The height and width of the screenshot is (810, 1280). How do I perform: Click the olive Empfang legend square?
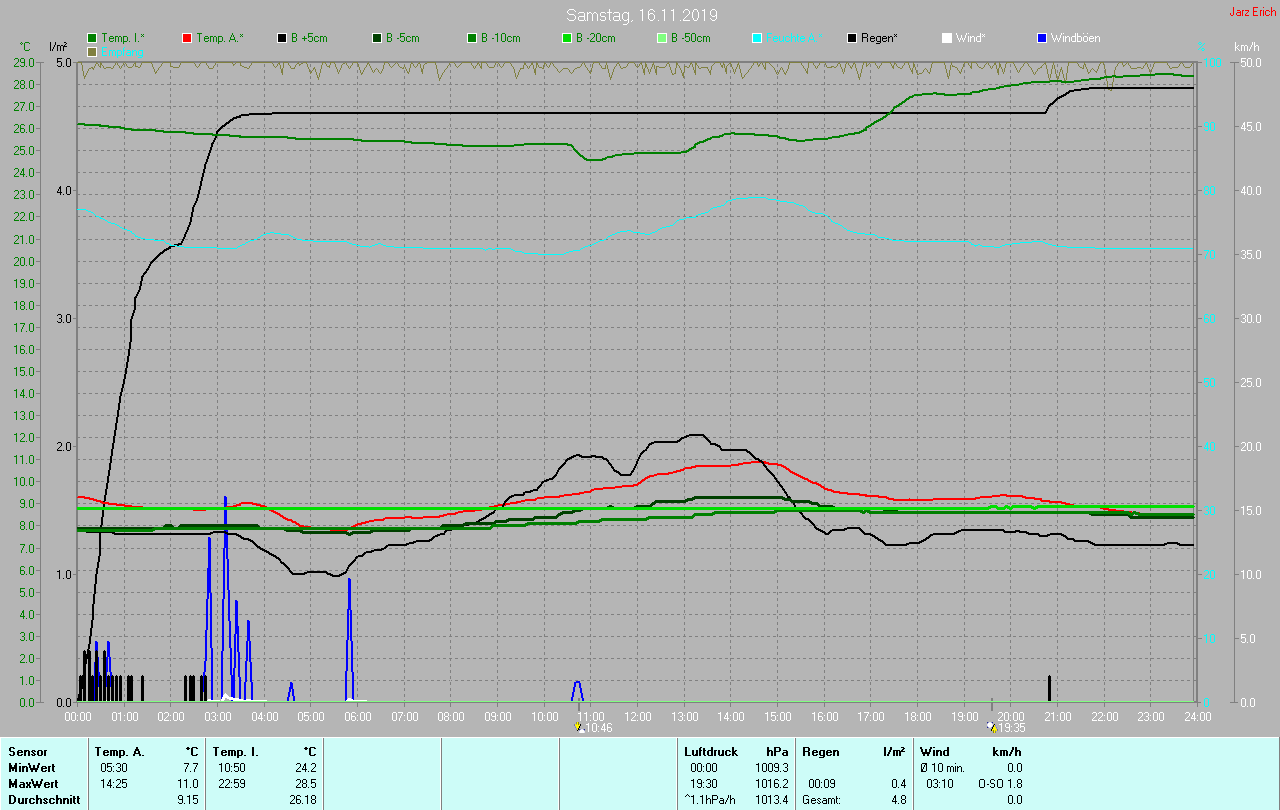point(93,51)
